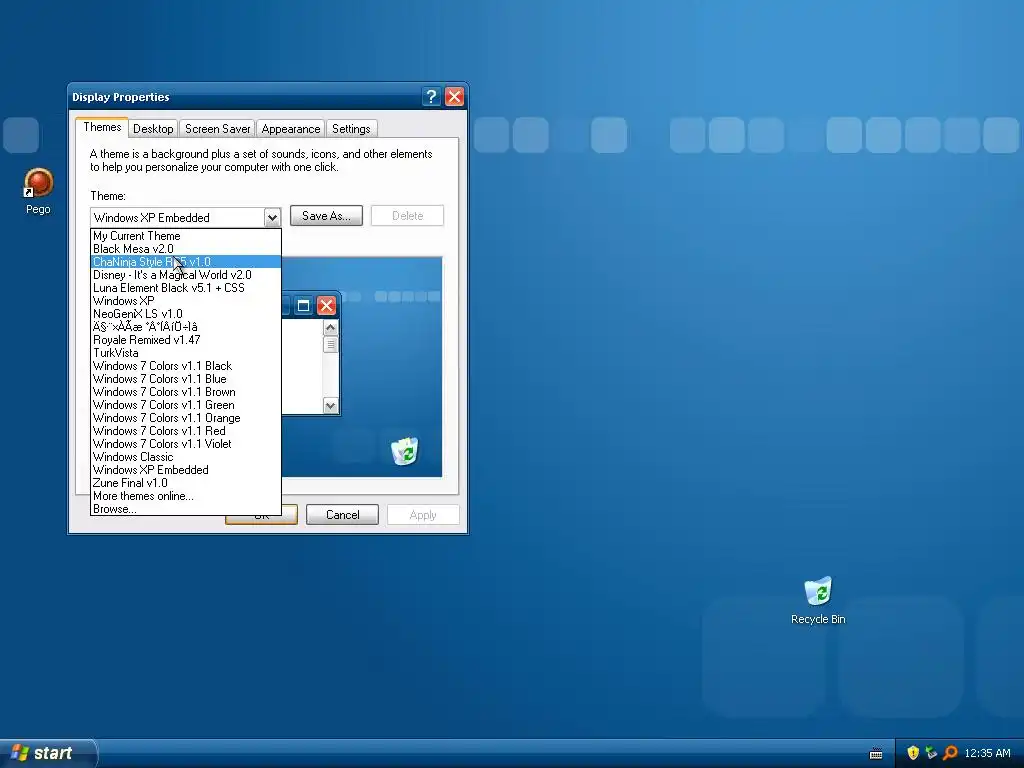The width and height of the screenshot is (1024, 768).
Task: Choose the Windows XP theme entry
Action: [x=185, y=301]
